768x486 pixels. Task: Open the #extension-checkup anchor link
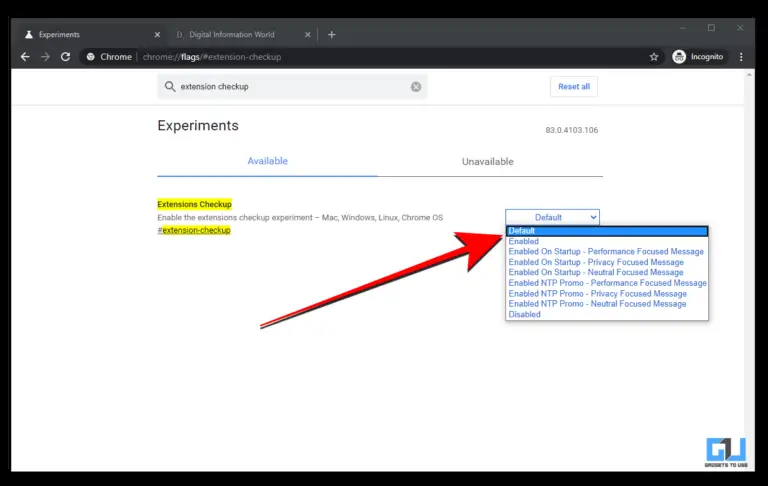coord(195,230)
